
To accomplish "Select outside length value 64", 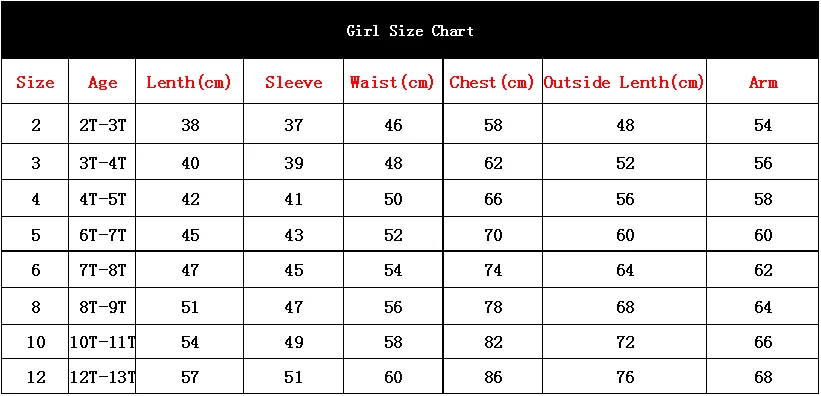I will pos(624,270).
